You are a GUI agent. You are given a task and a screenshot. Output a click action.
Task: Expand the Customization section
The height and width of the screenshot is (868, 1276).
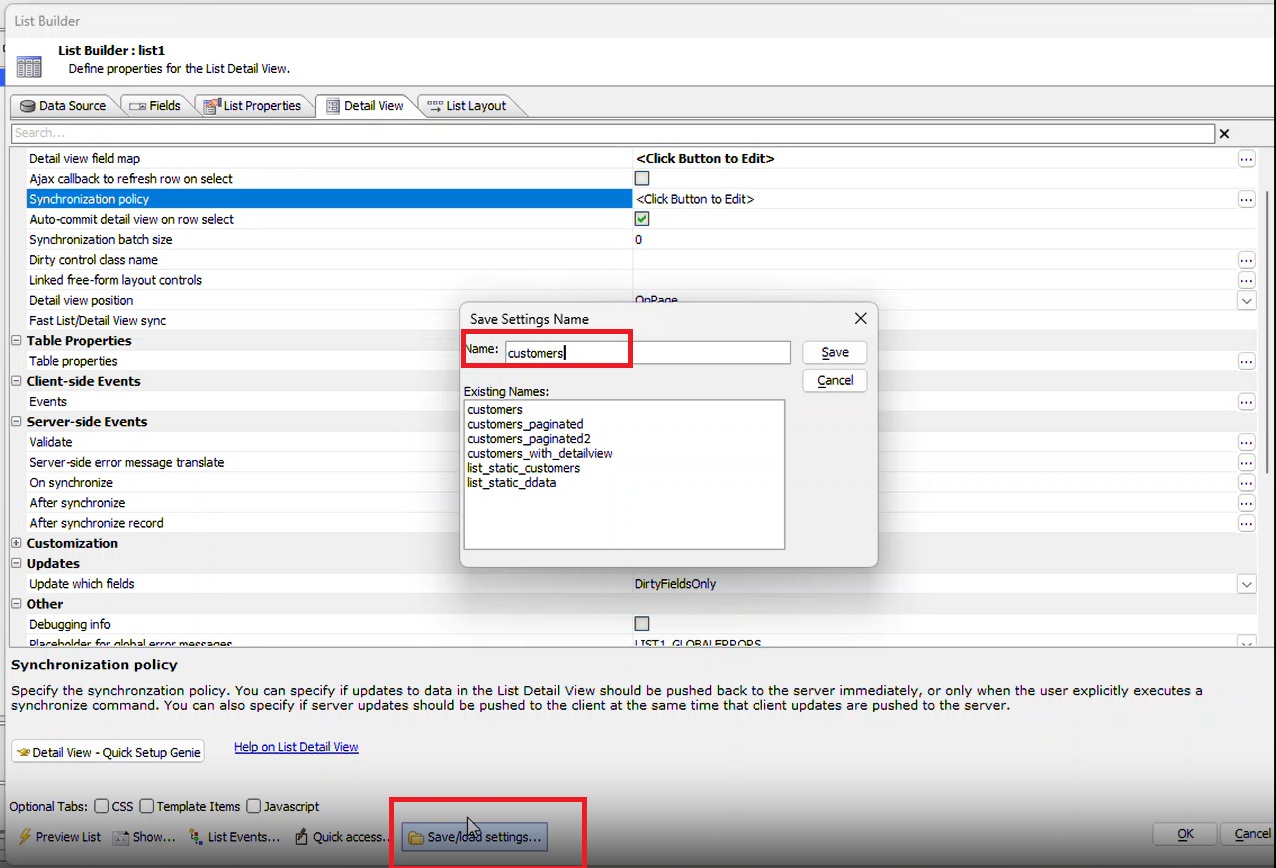click(x=17, y=543)
